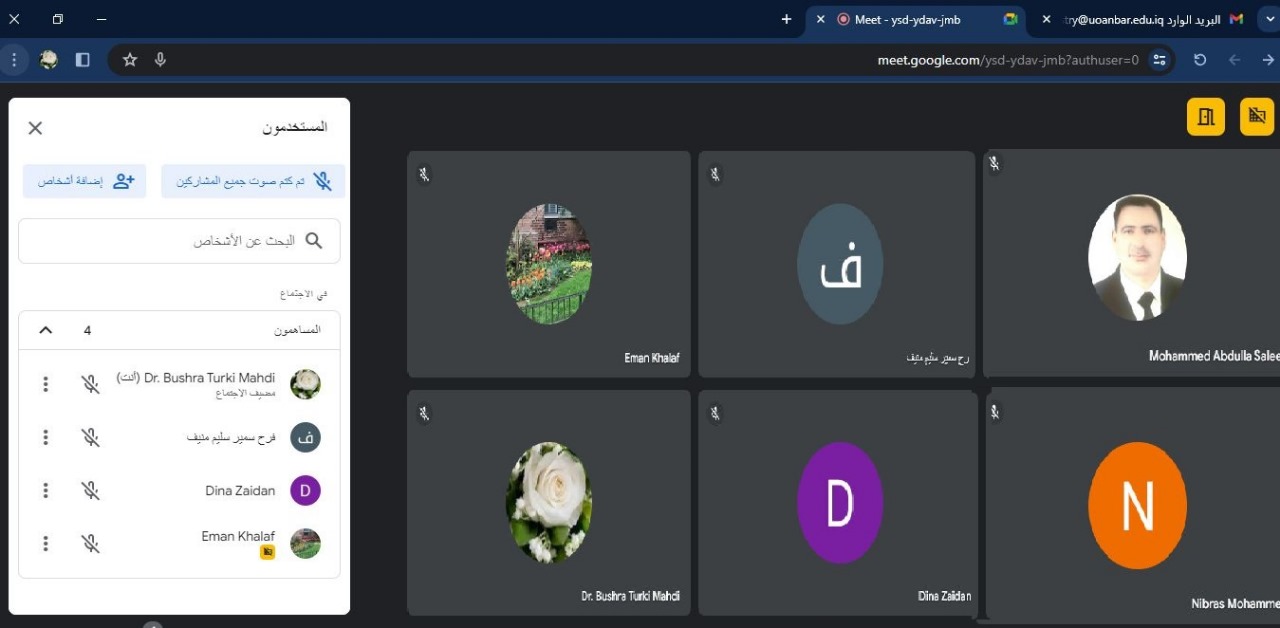Toggle microphone for فرح سمير سليم منيف row

click(x=91, y=437)
